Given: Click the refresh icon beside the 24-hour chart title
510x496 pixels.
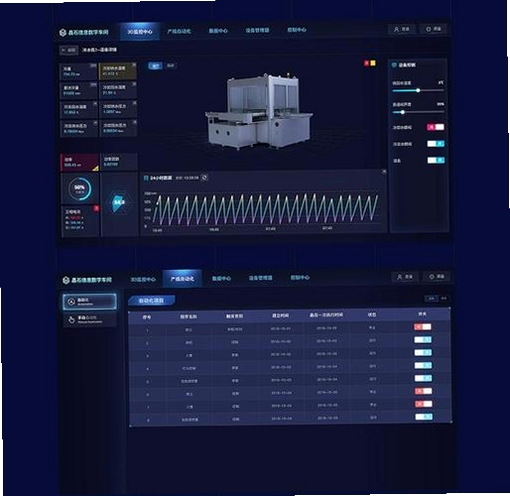Looking at the screenshot, I should [x=204, y=177].
